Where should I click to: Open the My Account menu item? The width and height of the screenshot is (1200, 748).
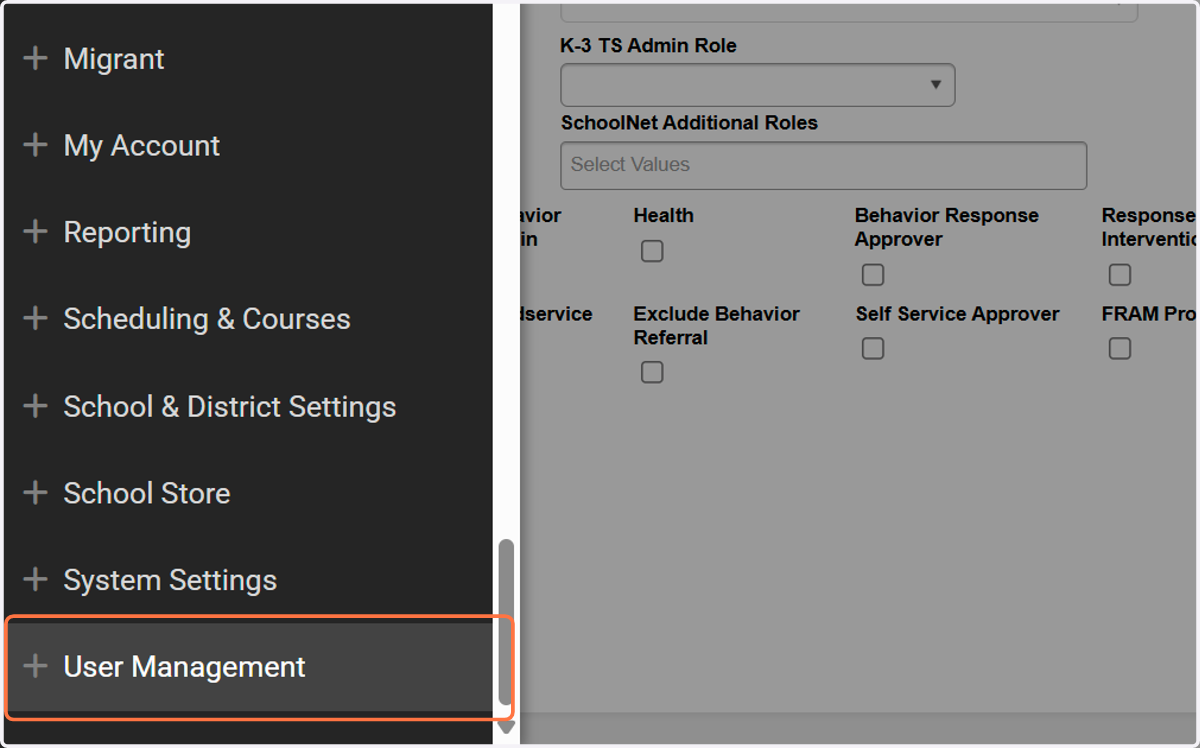(249, 145)
